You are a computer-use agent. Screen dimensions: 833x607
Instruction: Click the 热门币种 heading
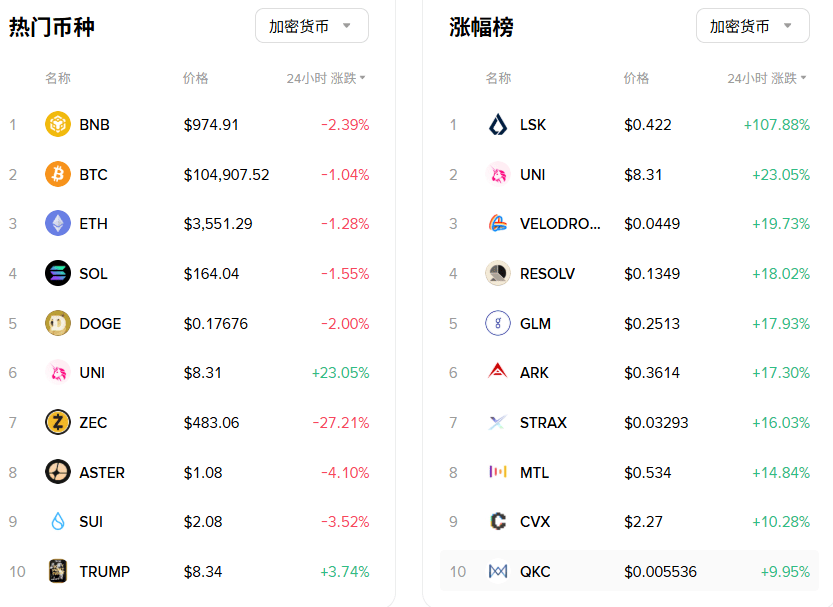52,27
